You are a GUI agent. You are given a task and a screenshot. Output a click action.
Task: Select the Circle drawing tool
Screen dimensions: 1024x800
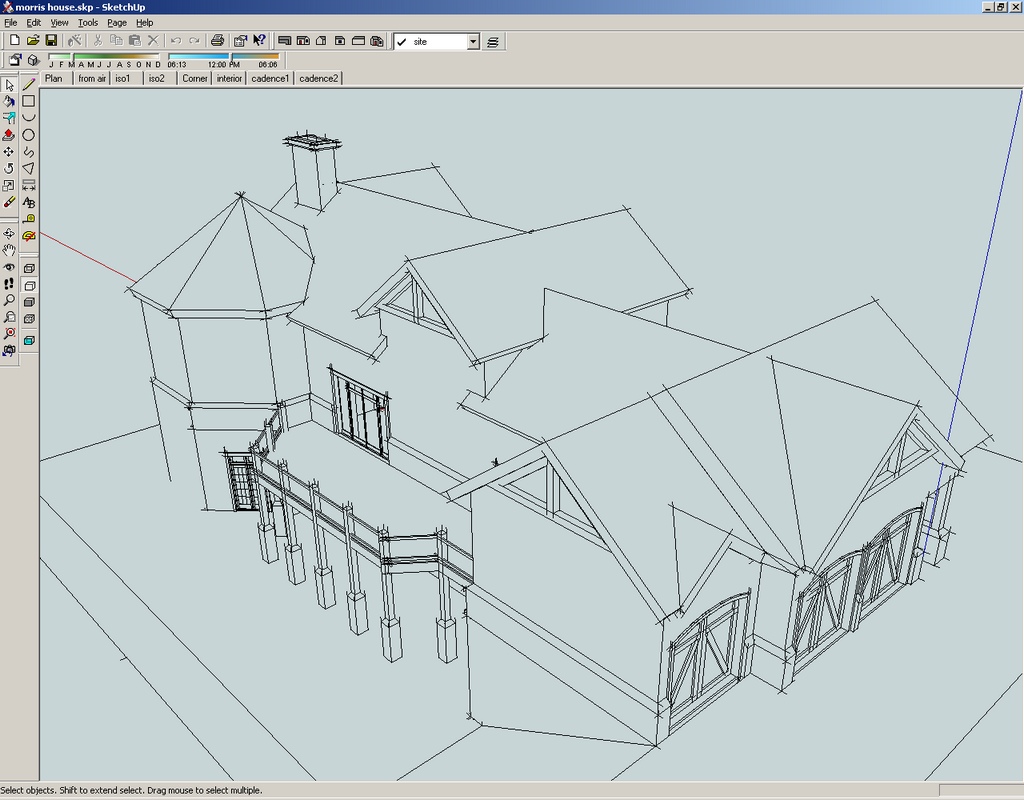[x=29, y=135]
